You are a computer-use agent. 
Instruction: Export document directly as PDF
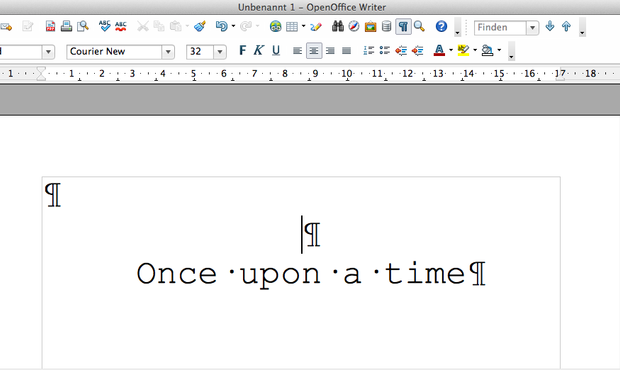(50, 26)
